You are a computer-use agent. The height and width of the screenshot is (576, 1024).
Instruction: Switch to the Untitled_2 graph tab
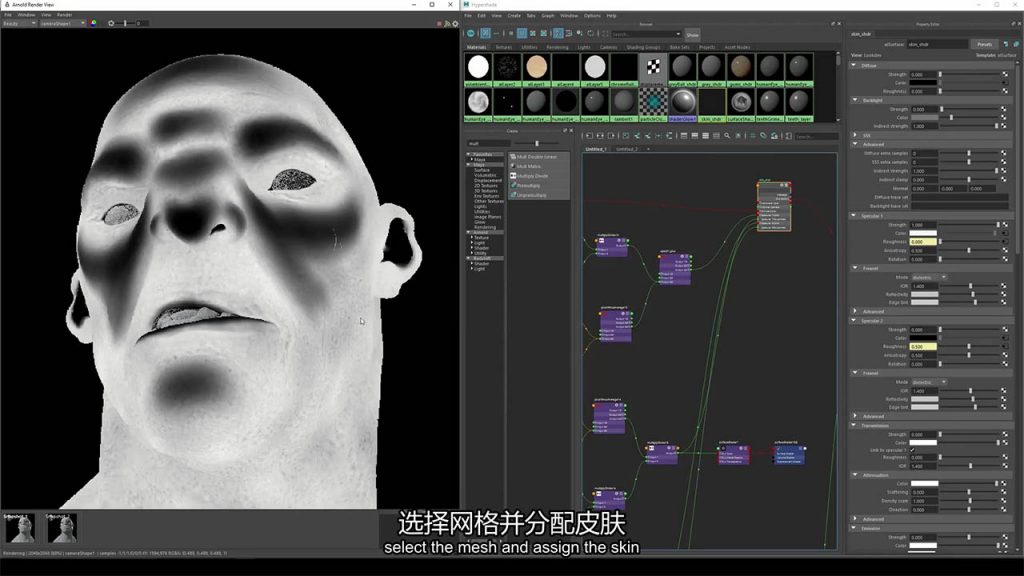pyautogui.click(x=627, y=149)
